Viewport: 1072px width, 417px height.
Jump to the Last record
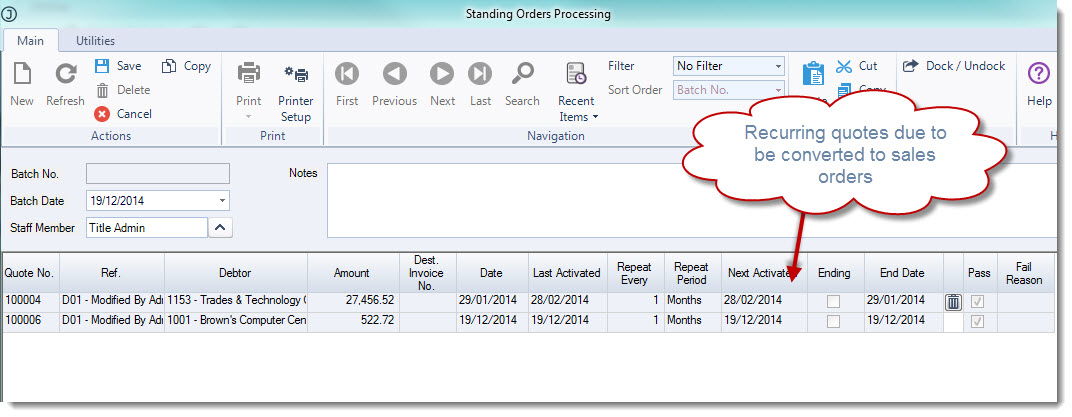click(x=480, y=84)
